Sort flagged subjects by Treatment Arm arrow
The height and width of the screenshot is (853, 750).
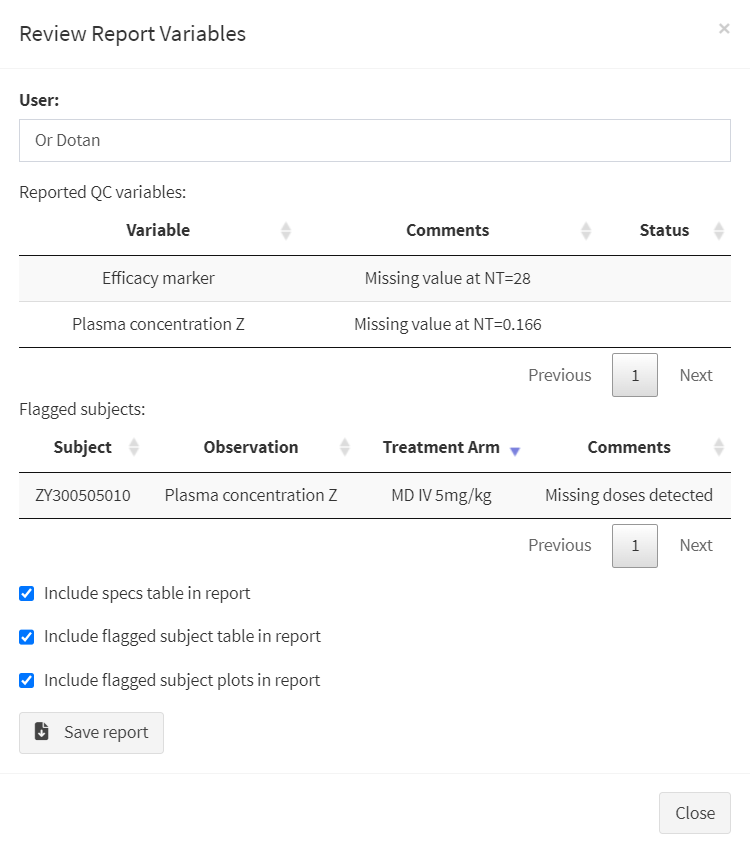coord(515,450)
